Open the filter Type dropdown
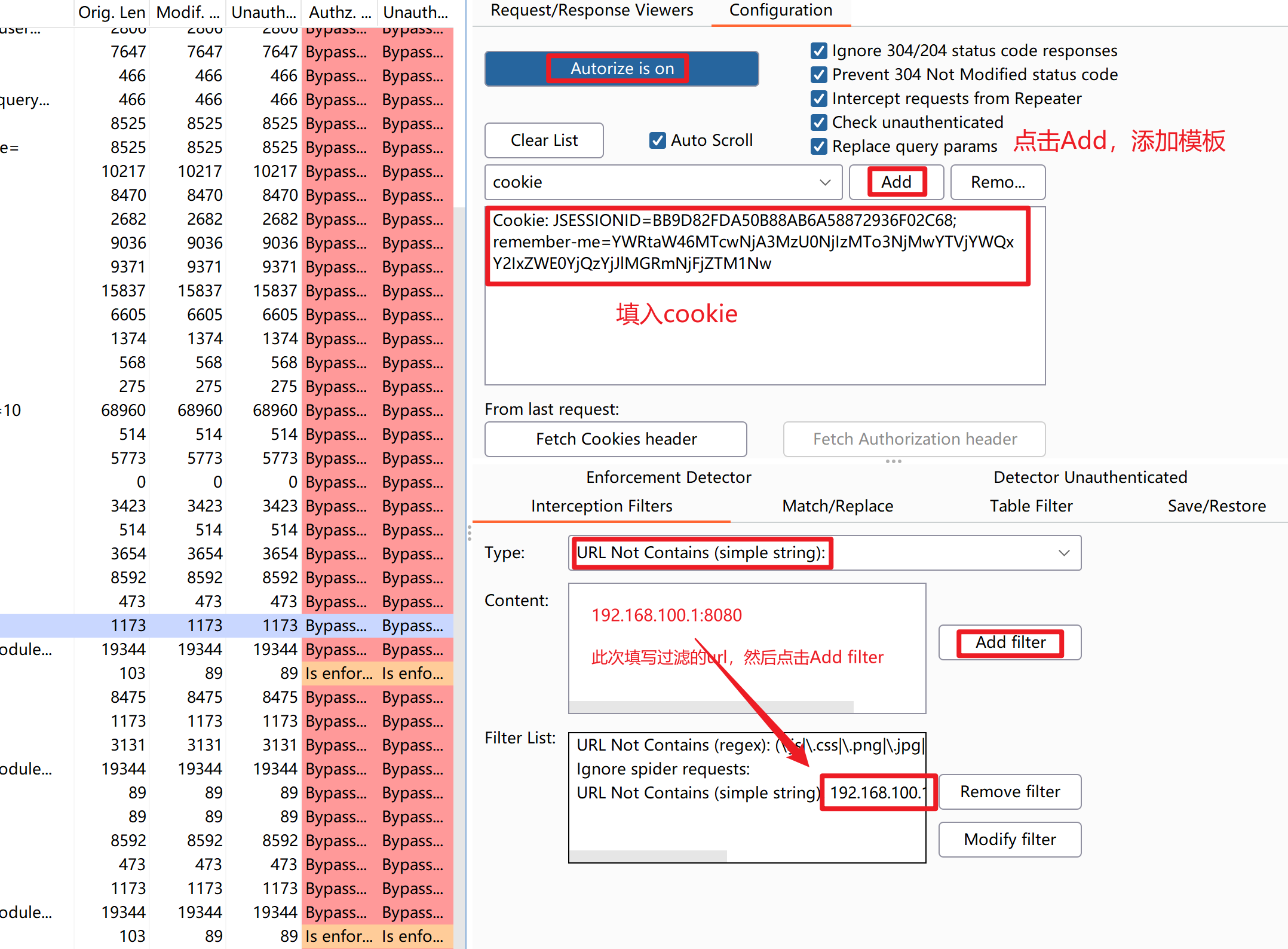Screen dimensions: 1288x949 [x=1064, y=553]
